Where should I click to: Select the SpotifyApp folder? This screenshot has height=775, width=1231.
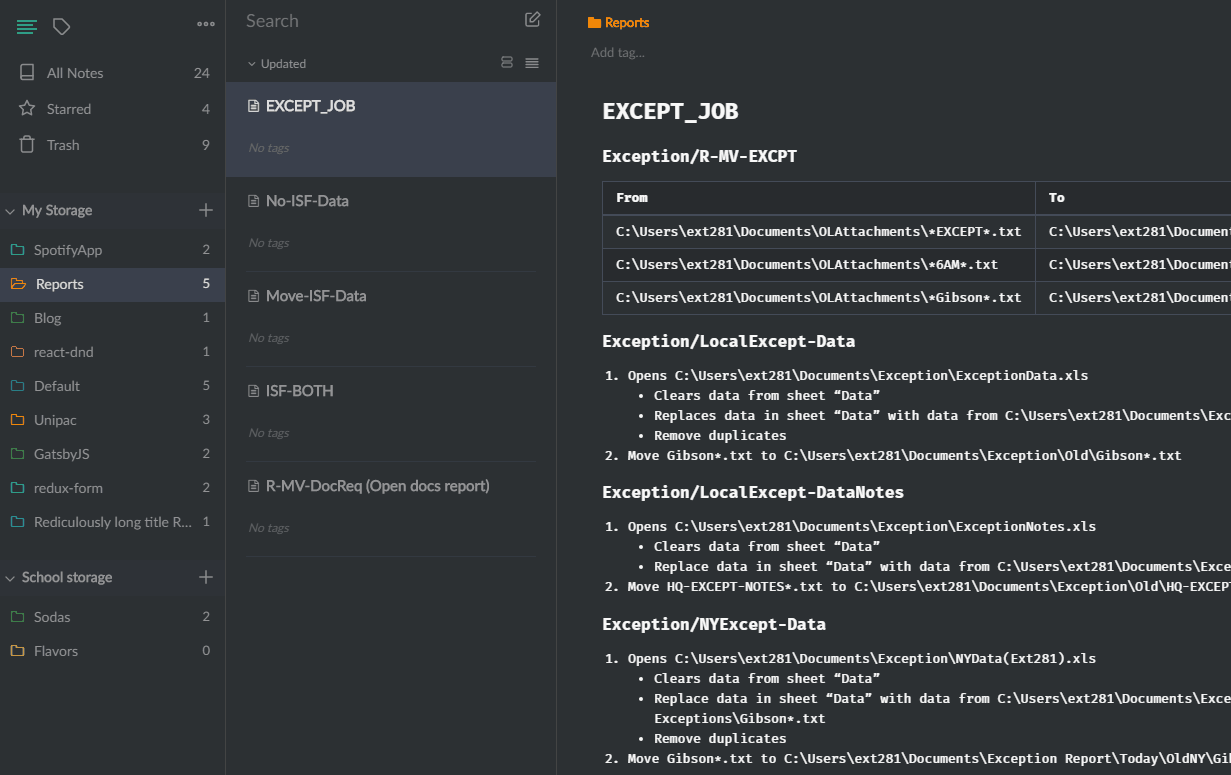(68, 250)
